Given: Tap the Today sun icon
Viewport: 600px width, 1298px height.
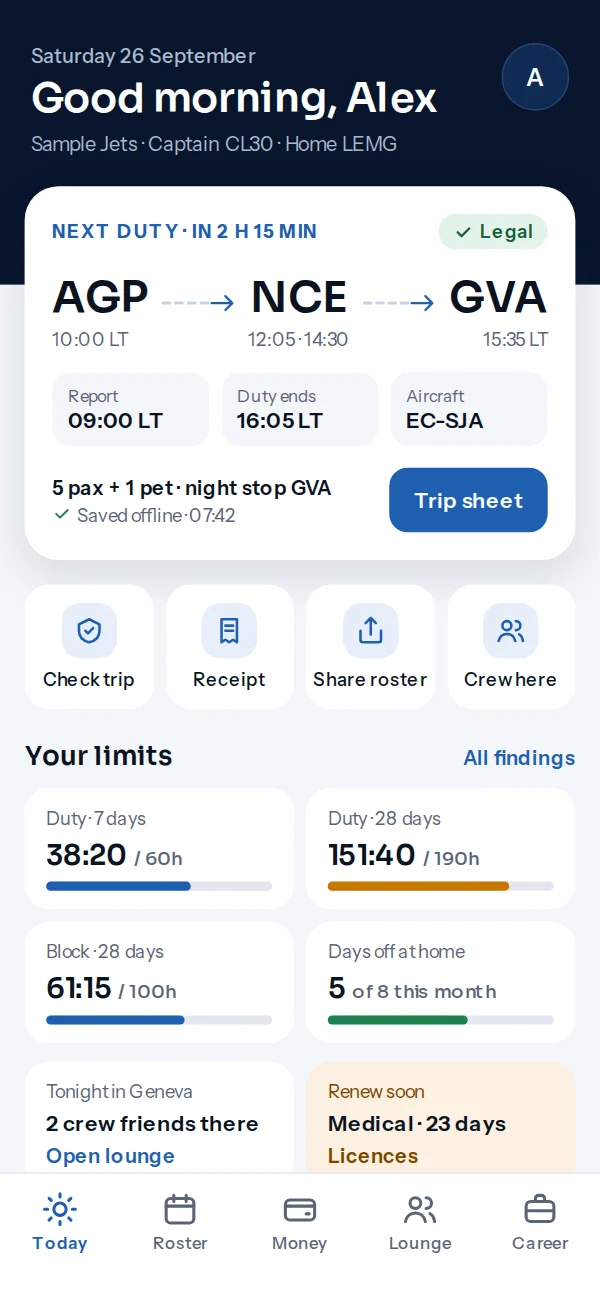Looking at the screenshot, I should (60, 1210).
